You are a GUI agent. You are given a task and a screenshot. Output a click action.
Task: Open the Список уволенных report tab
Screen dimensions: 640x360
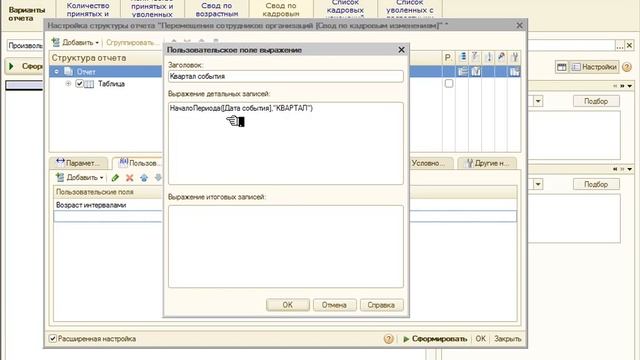[410, 10]
